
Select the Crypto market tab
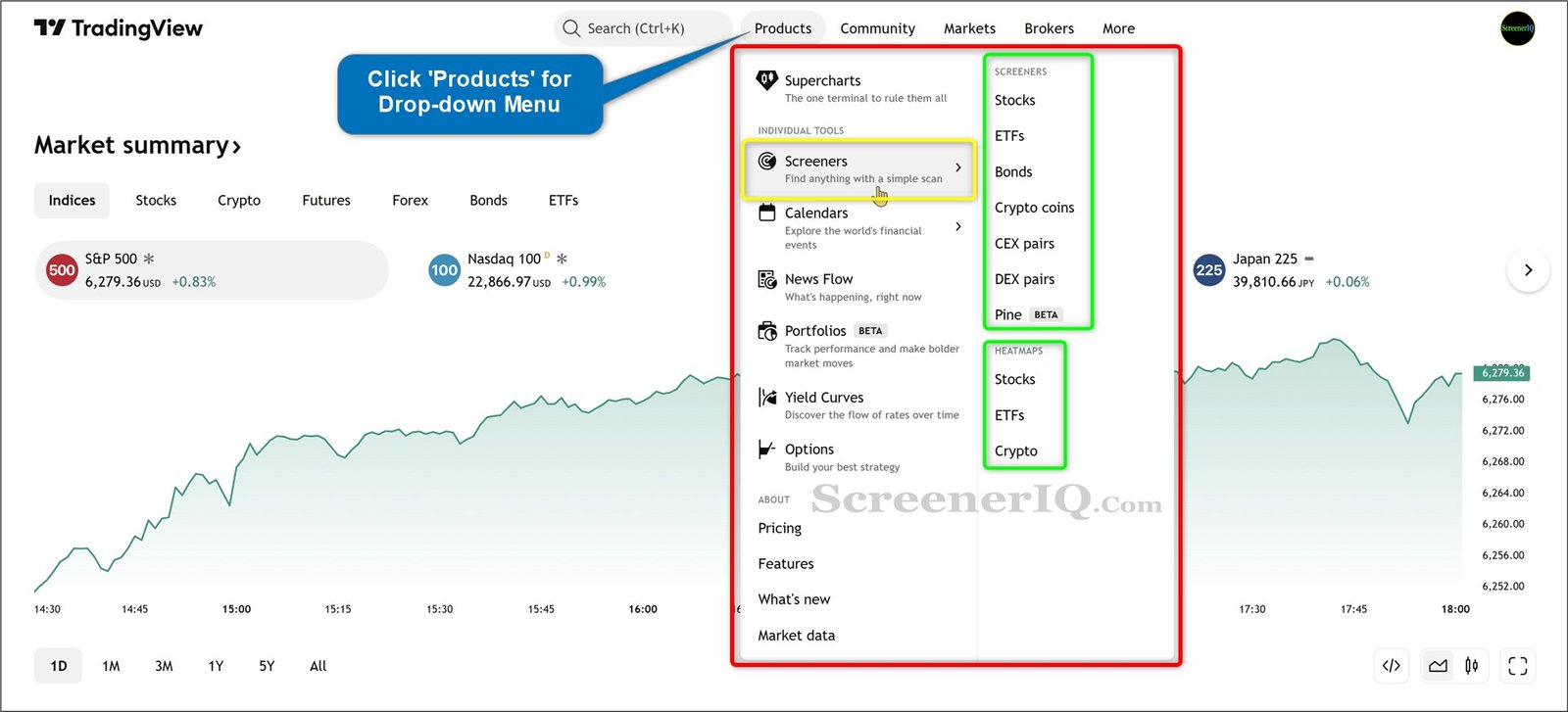tap(239, 201)
